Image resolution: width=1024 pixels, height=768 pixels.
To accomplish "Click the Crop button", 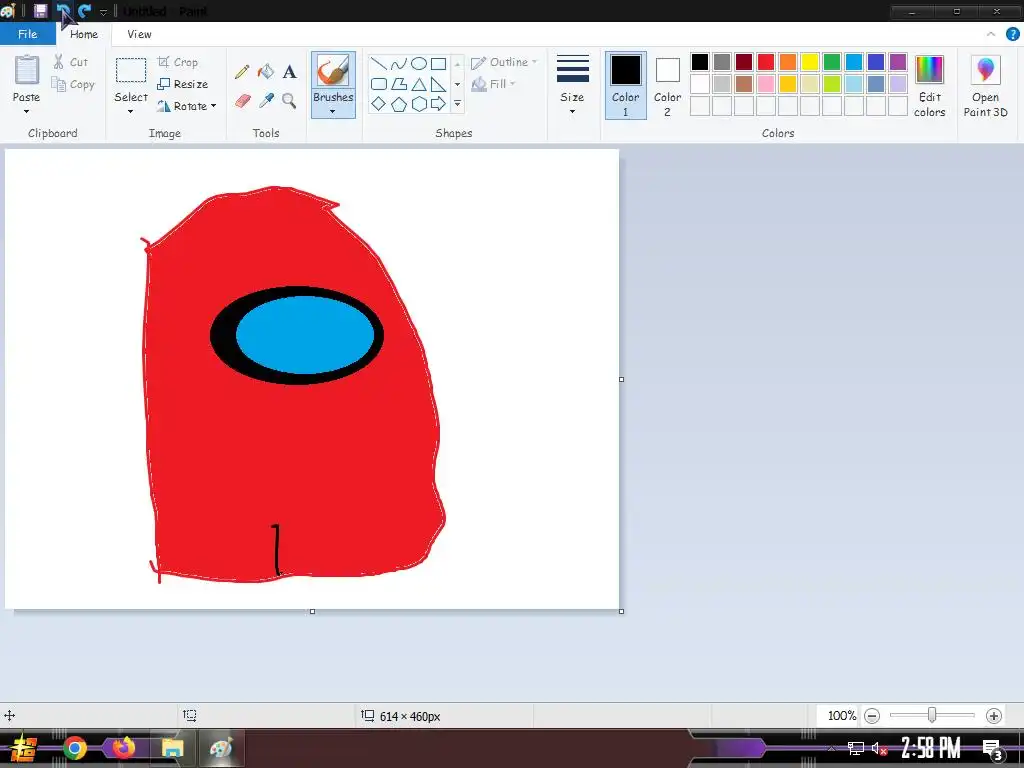I will pos(178,62).
